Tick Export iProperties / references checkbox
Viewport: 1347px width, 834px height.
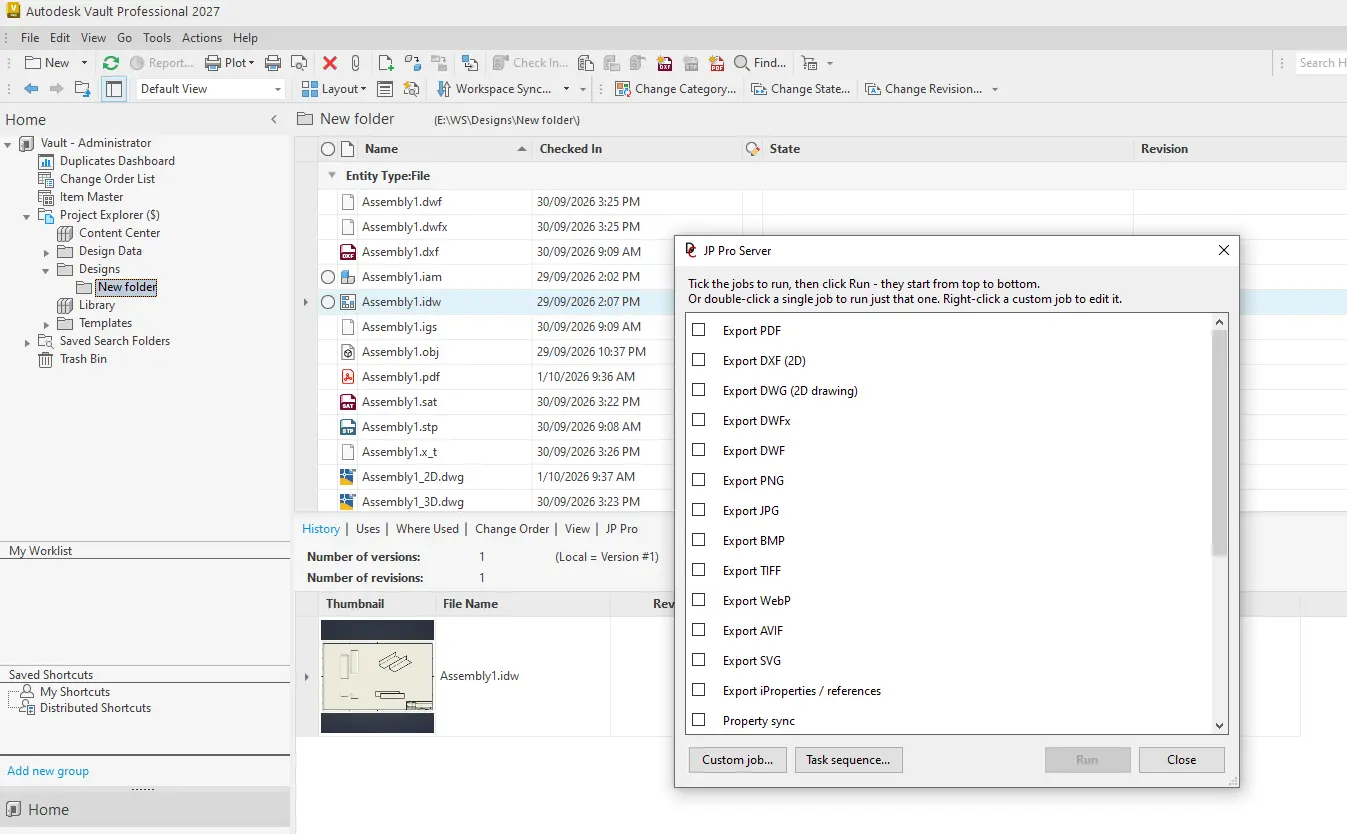[x=699, y=690]
